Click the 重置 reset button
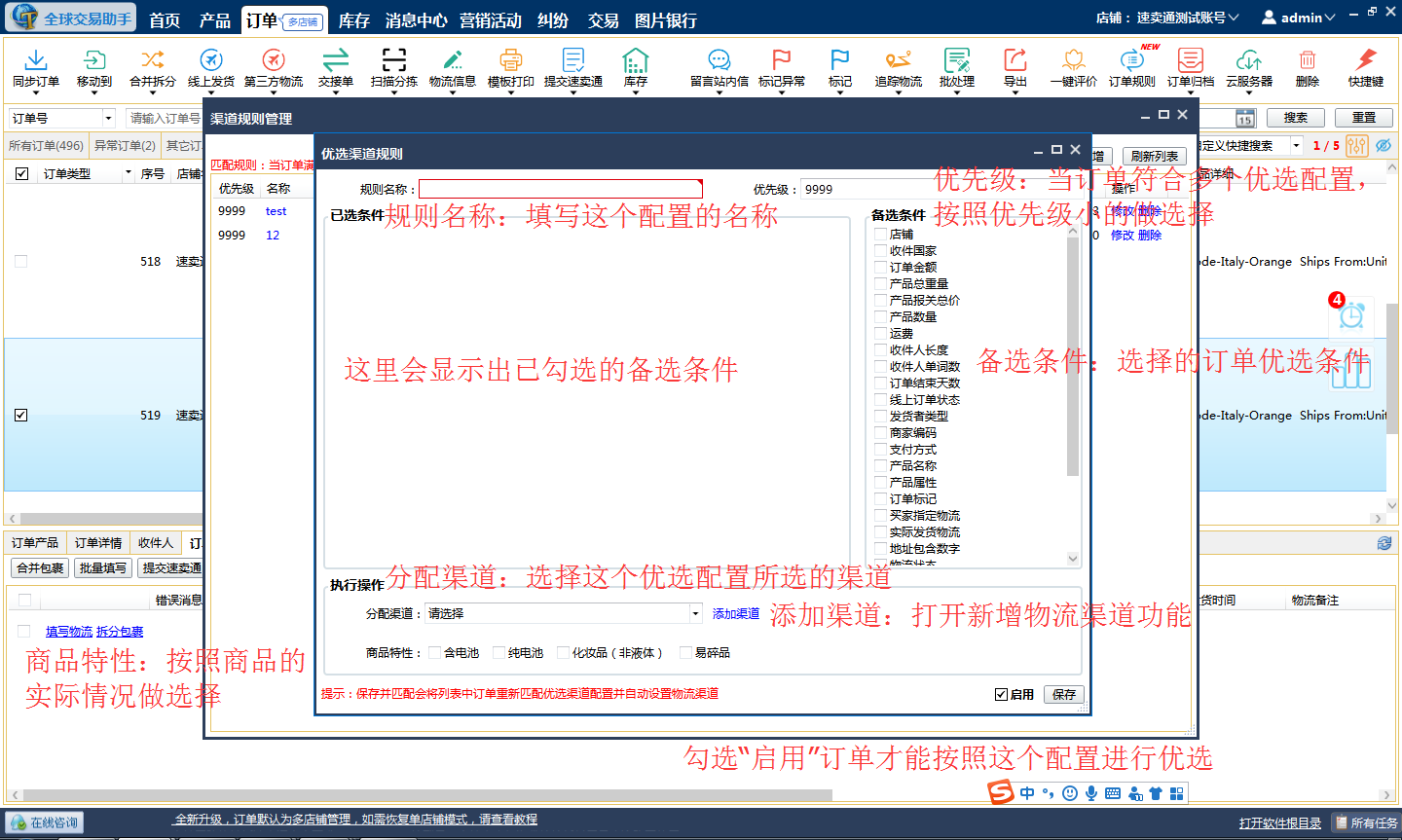 1364,118
